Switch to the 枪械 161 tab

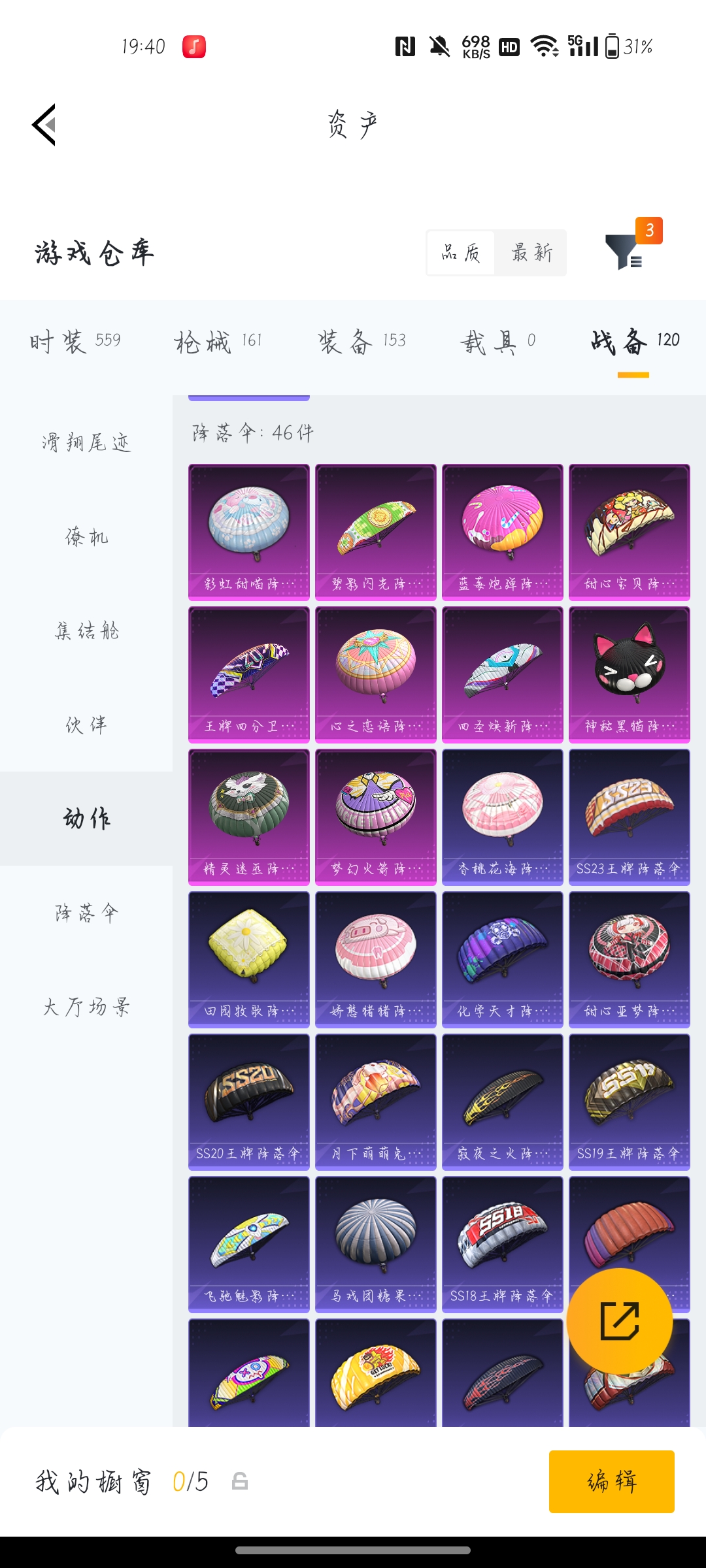[218, 341]
